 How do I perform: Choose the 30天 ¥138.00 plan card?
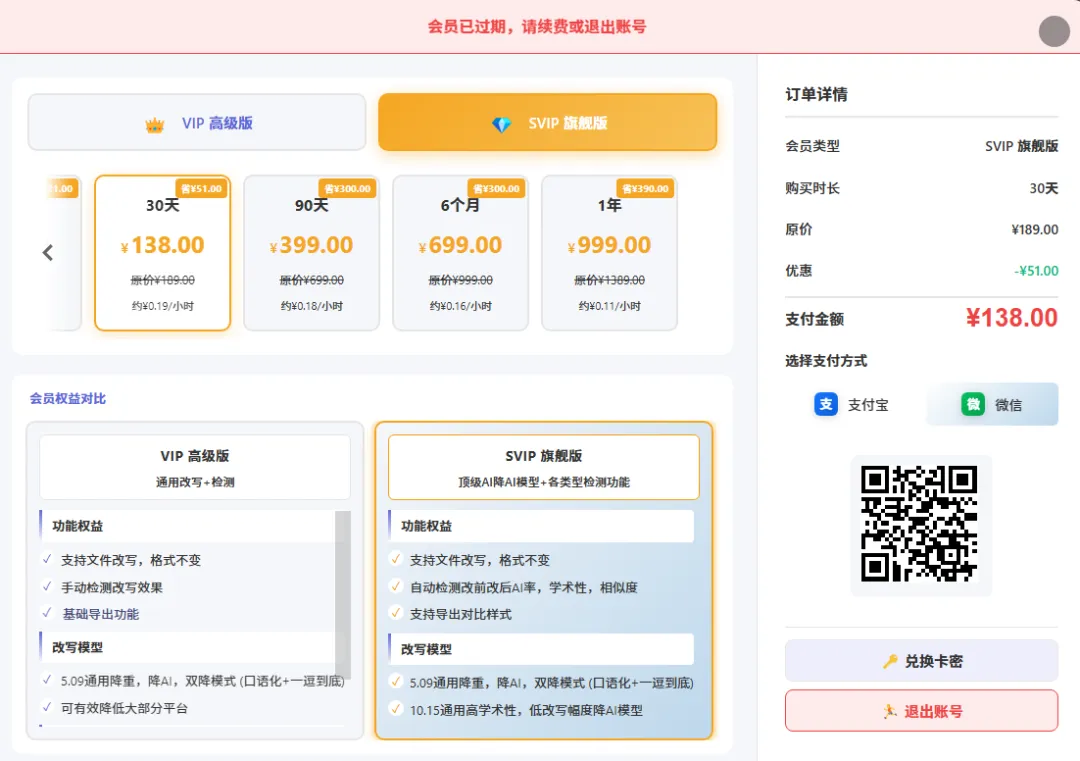tap(163, 253)
